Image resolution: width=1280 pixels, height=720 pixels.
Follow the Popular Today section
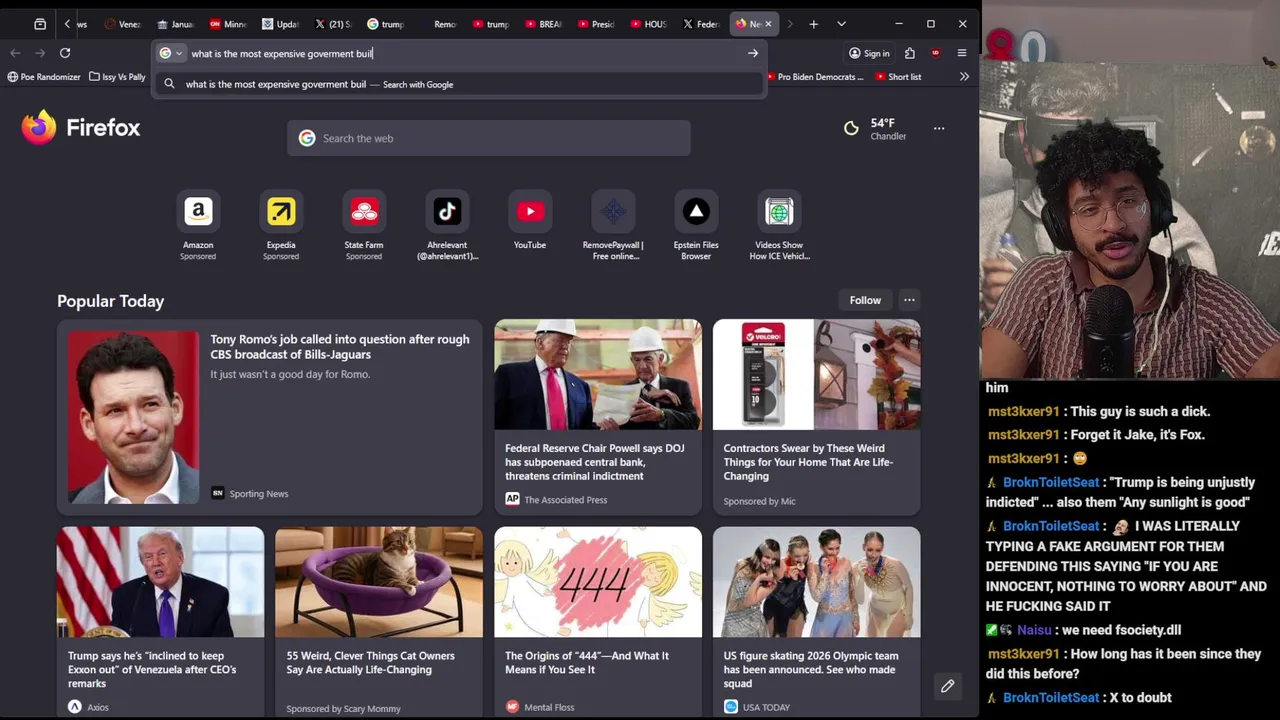(x=865, y=300)
